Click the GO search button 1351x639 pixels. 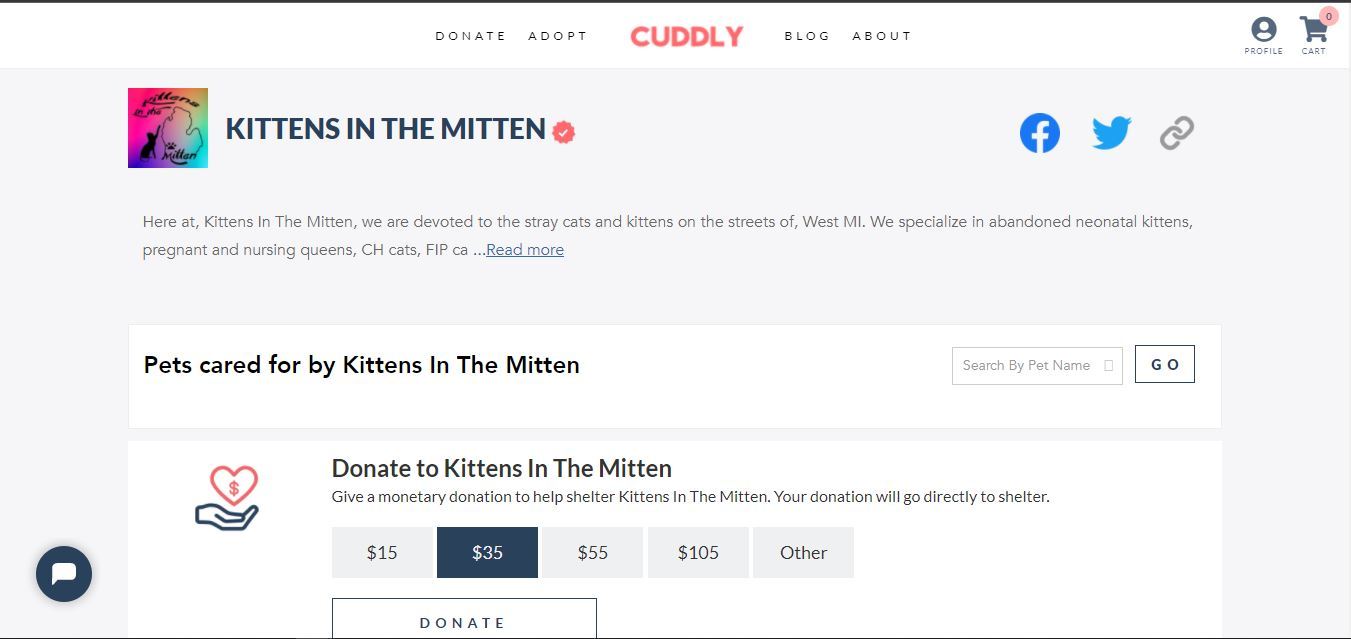tap(1164, 365)
